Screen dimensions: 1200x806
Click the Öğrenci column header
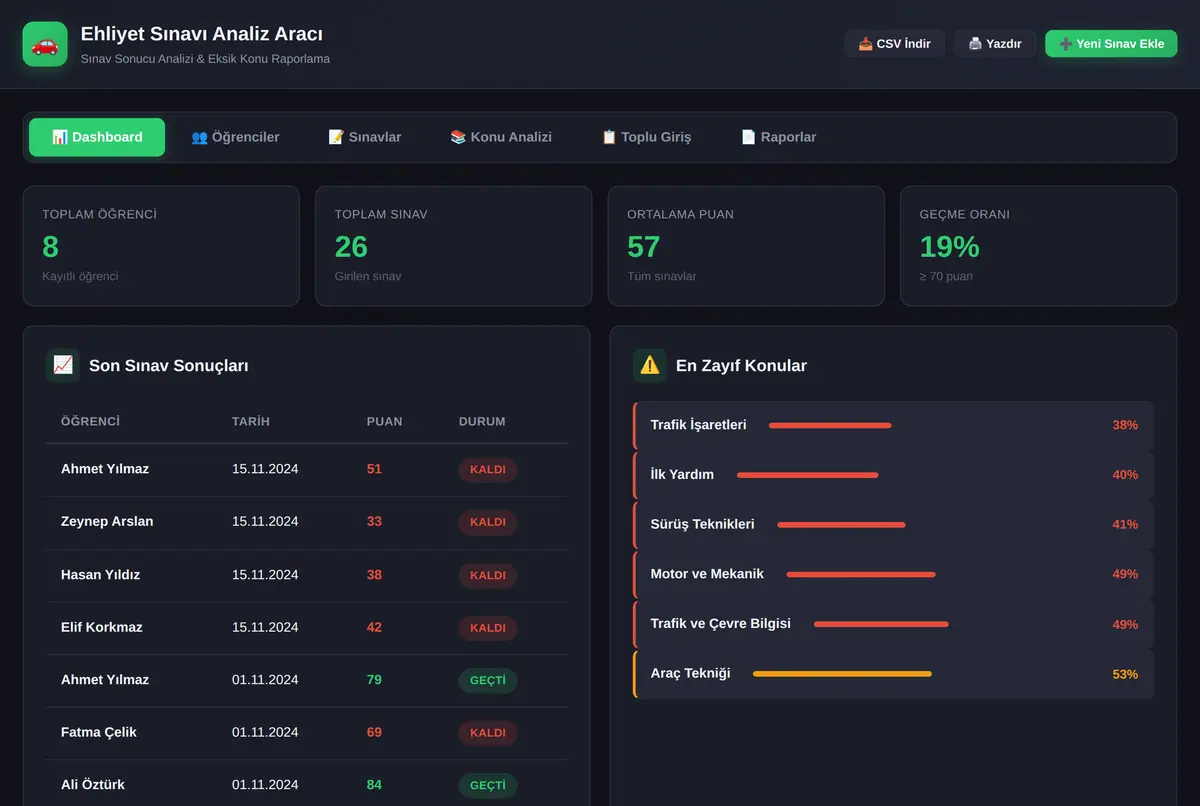click(x=90, y=422)
